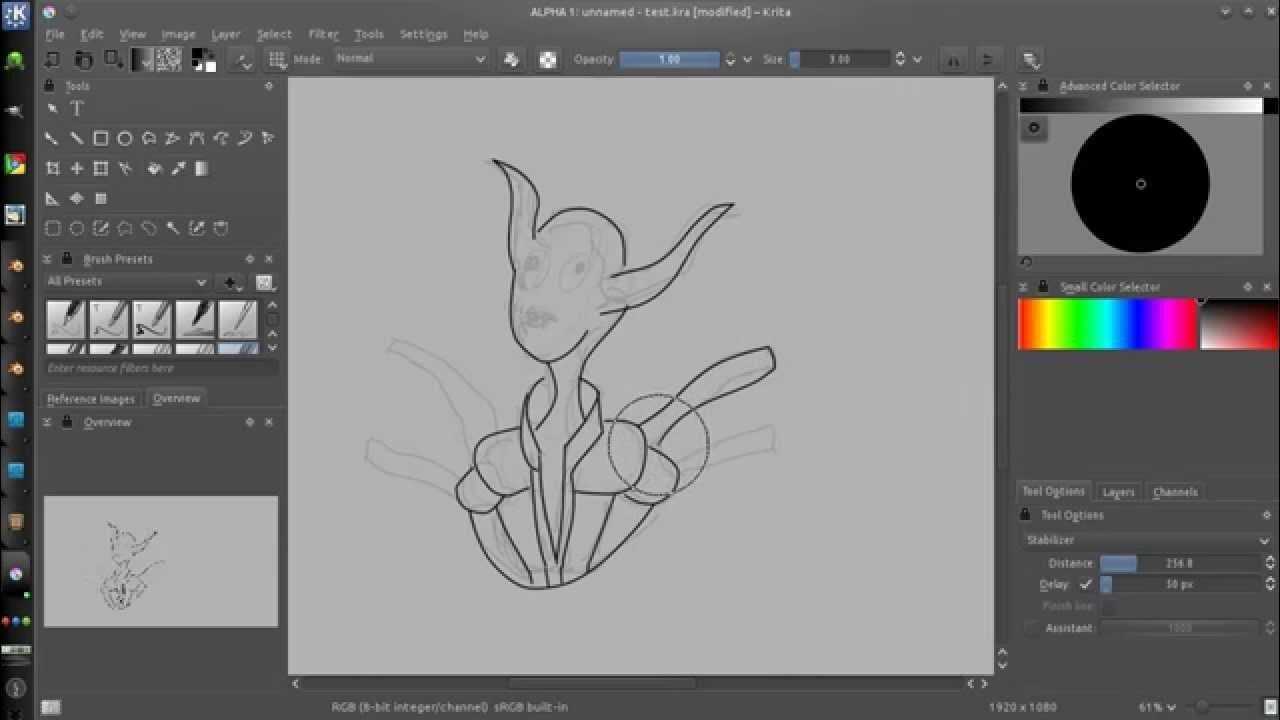Click the Advanced Color Selector settings icon
1280x720 pixels.
1034,128
